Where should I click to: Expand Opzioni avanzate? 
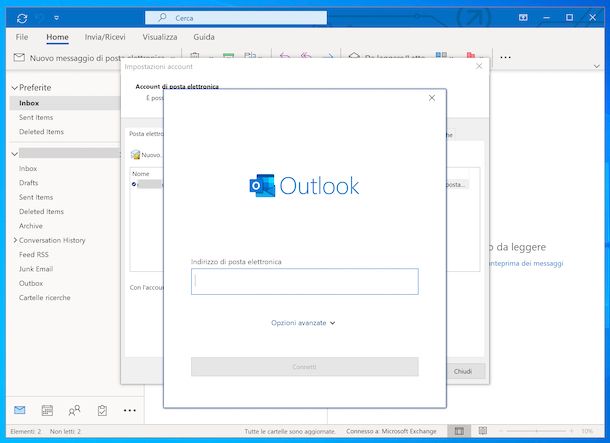click(303, 323)
